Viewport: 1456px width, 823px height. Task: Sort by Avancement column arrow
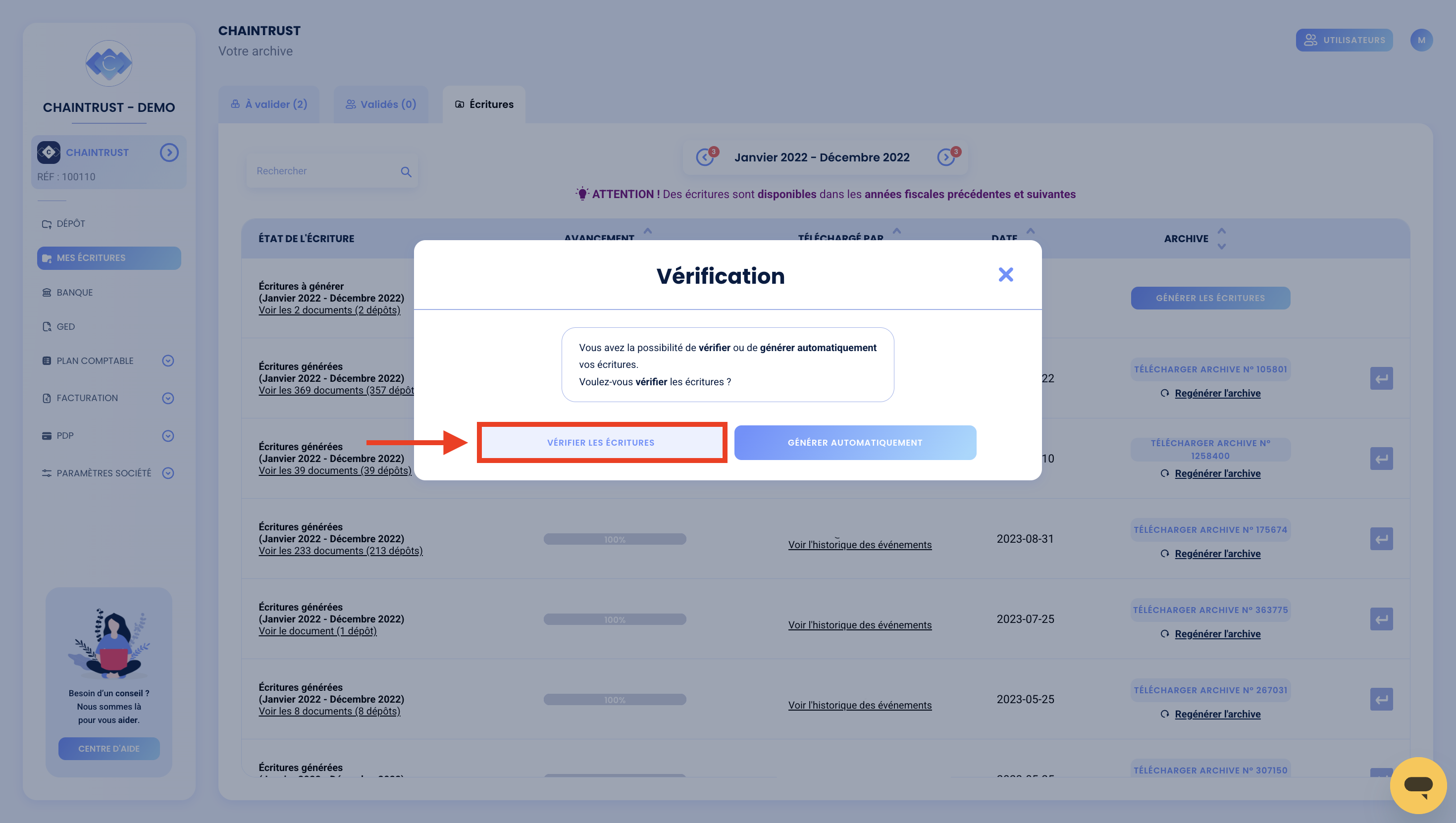[x=648, y=231]
